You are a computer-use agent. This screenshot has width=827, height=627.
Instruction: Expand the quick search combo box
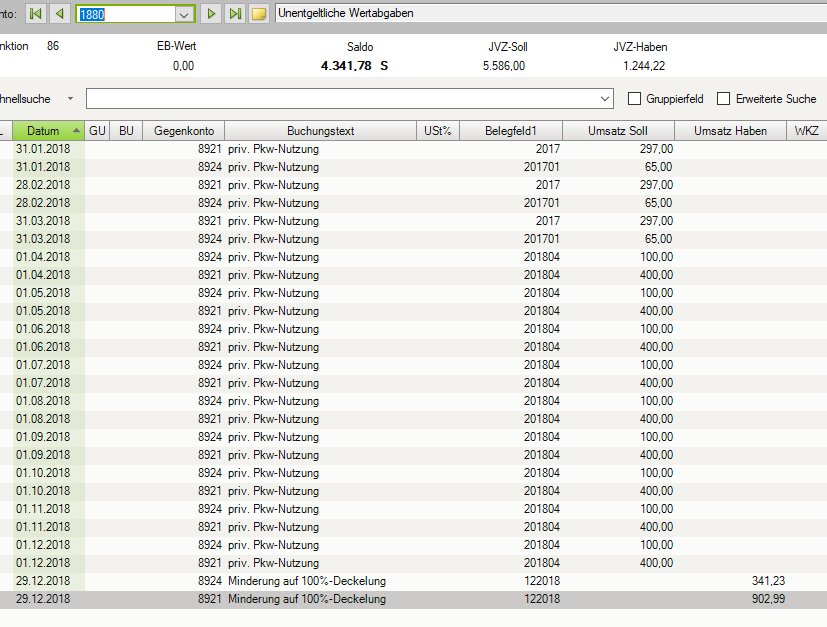click(604, 99)
